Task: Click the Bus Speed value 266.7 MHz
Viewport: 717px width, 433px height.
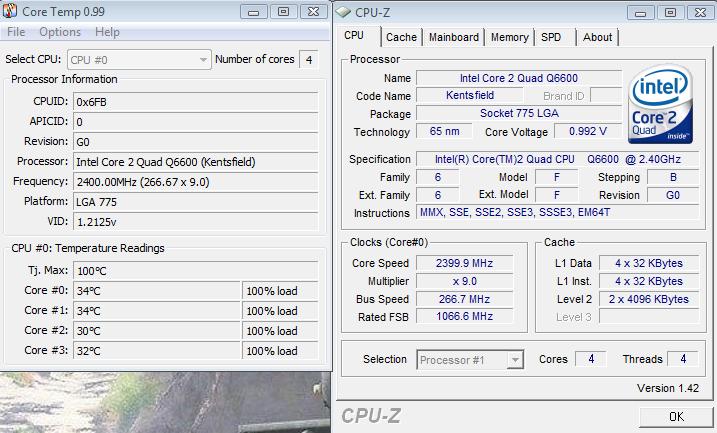Action: (x=465, y=299)
